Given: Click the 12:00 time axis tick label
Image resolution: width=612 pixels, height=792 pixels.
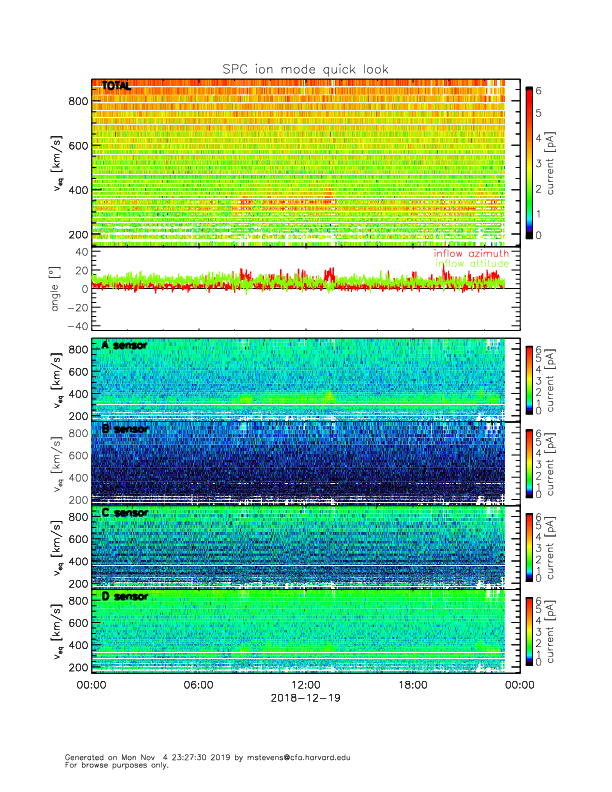Looking at the screenshot, I should pos(305,686).
